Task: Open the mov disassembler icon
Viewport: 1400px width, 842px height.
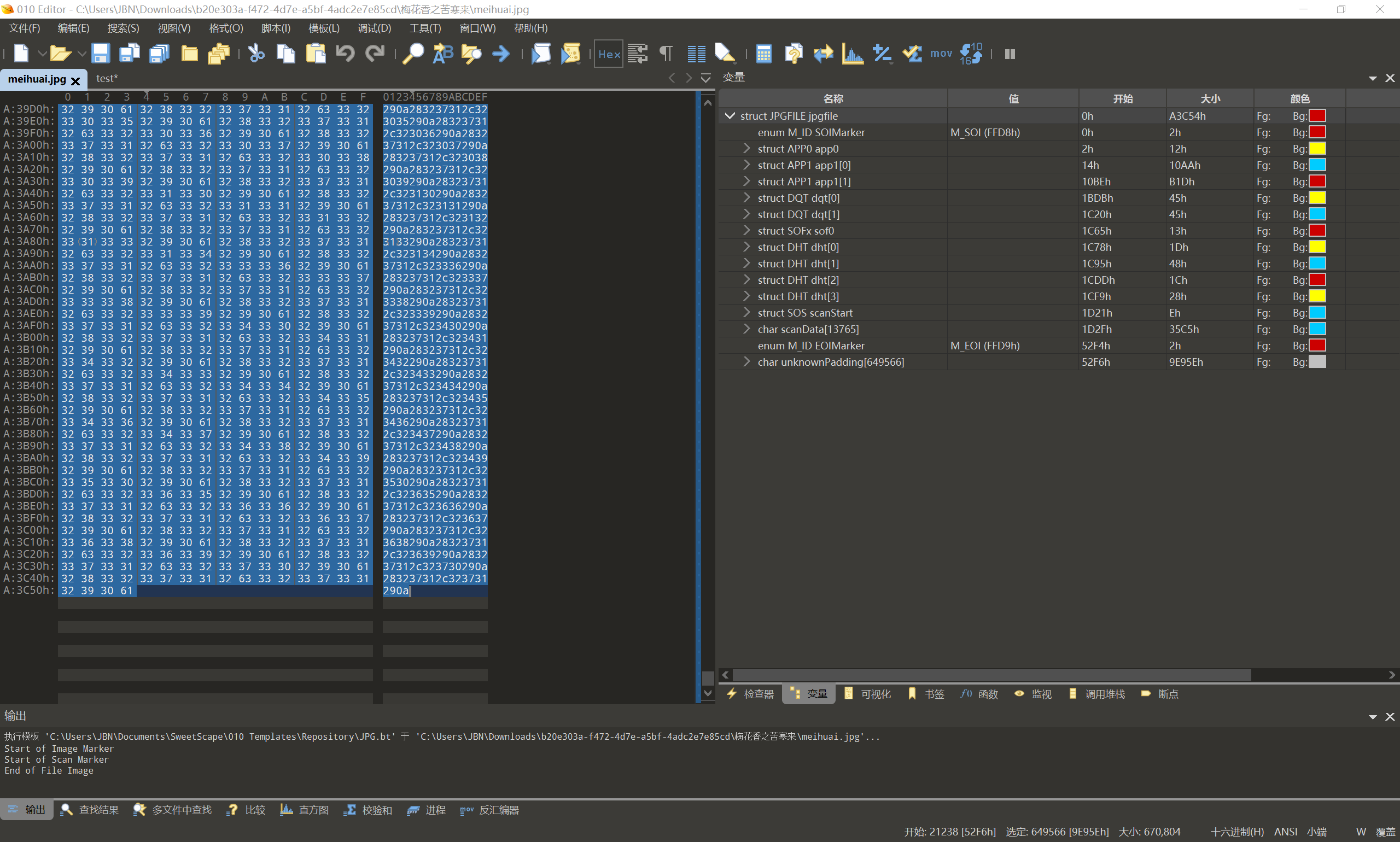Action: pyautogui.click(x=941, y=54)
